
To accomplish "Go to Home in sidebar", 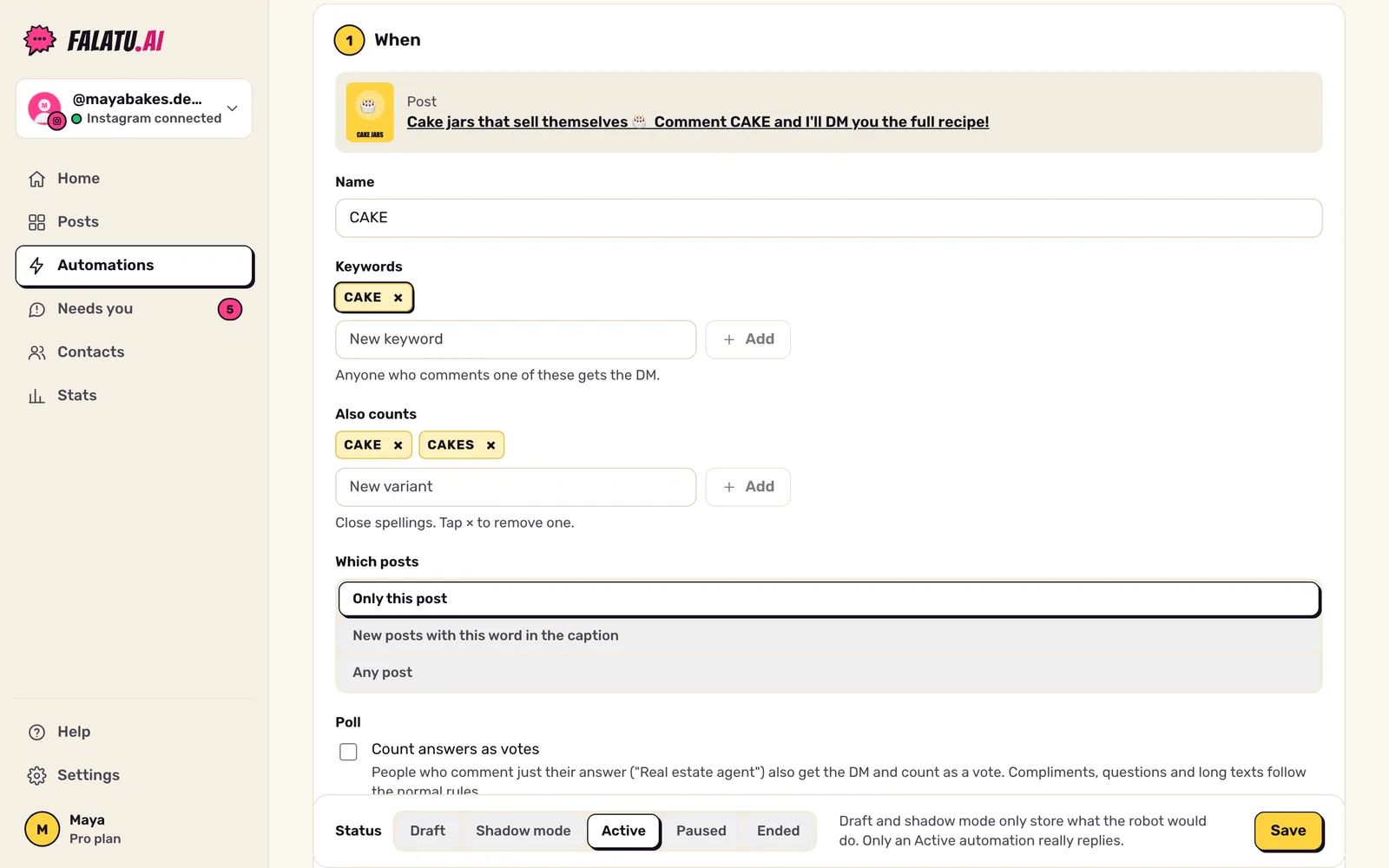I will (135, 179).
